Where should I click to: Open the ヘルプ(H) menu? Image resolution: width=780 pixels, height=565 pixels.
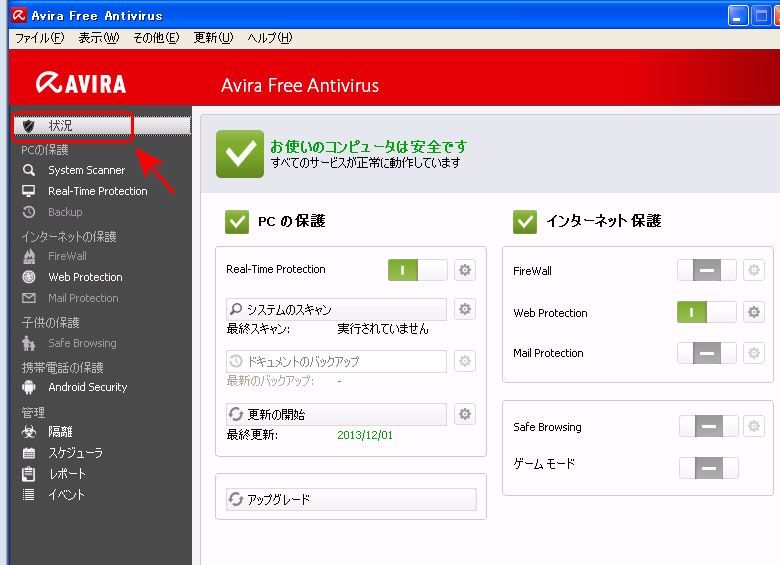click(x=270, y=38)
